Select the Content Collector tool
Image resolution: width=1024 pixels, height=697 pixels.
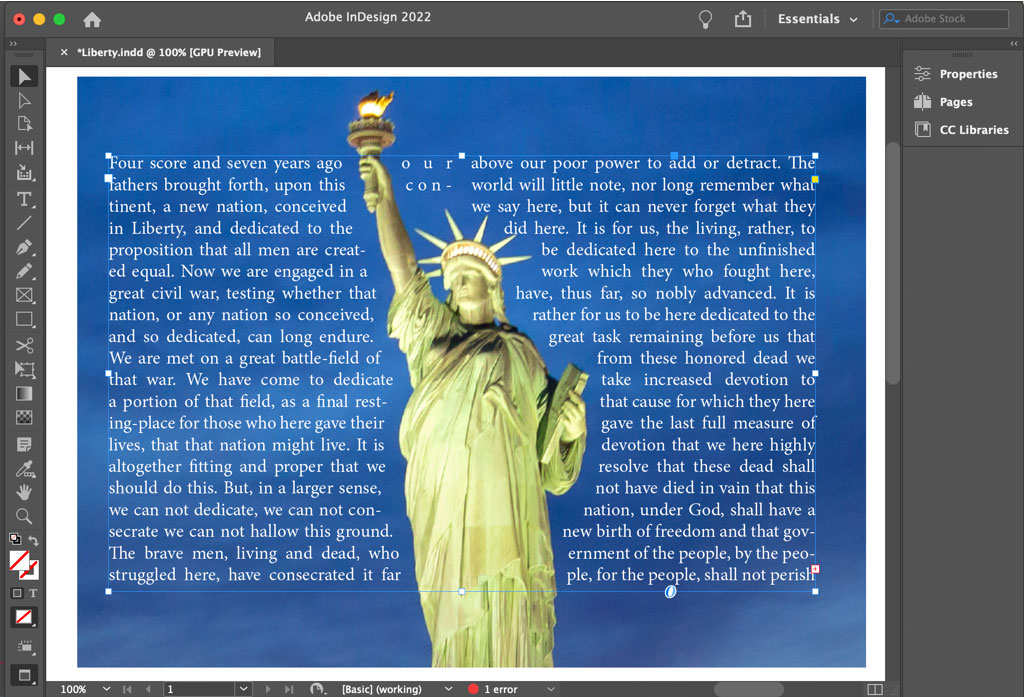click(24, 172)
